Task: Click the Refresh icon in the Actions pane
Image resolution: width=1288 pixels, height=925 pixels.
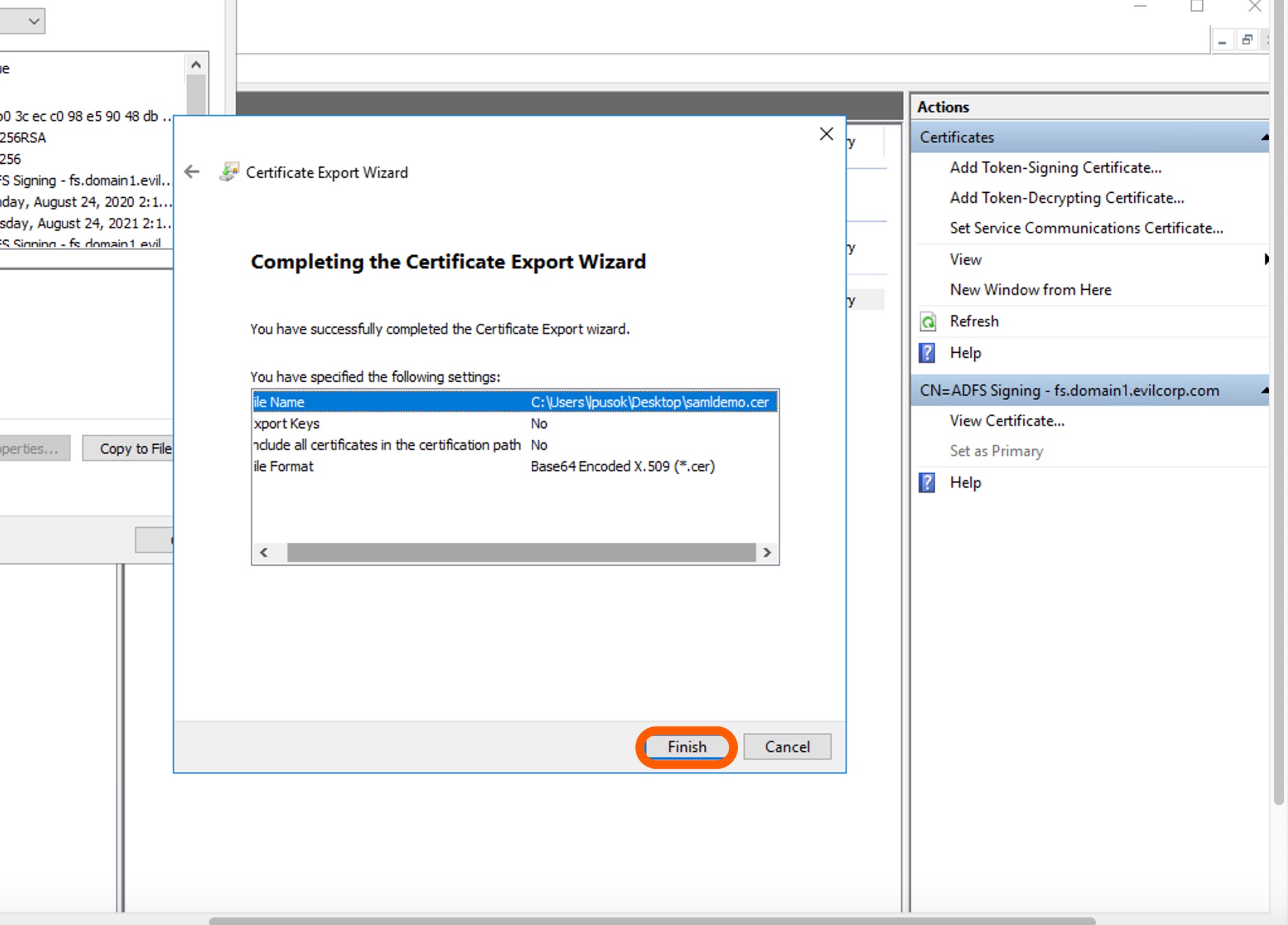Action: [928, 322]
